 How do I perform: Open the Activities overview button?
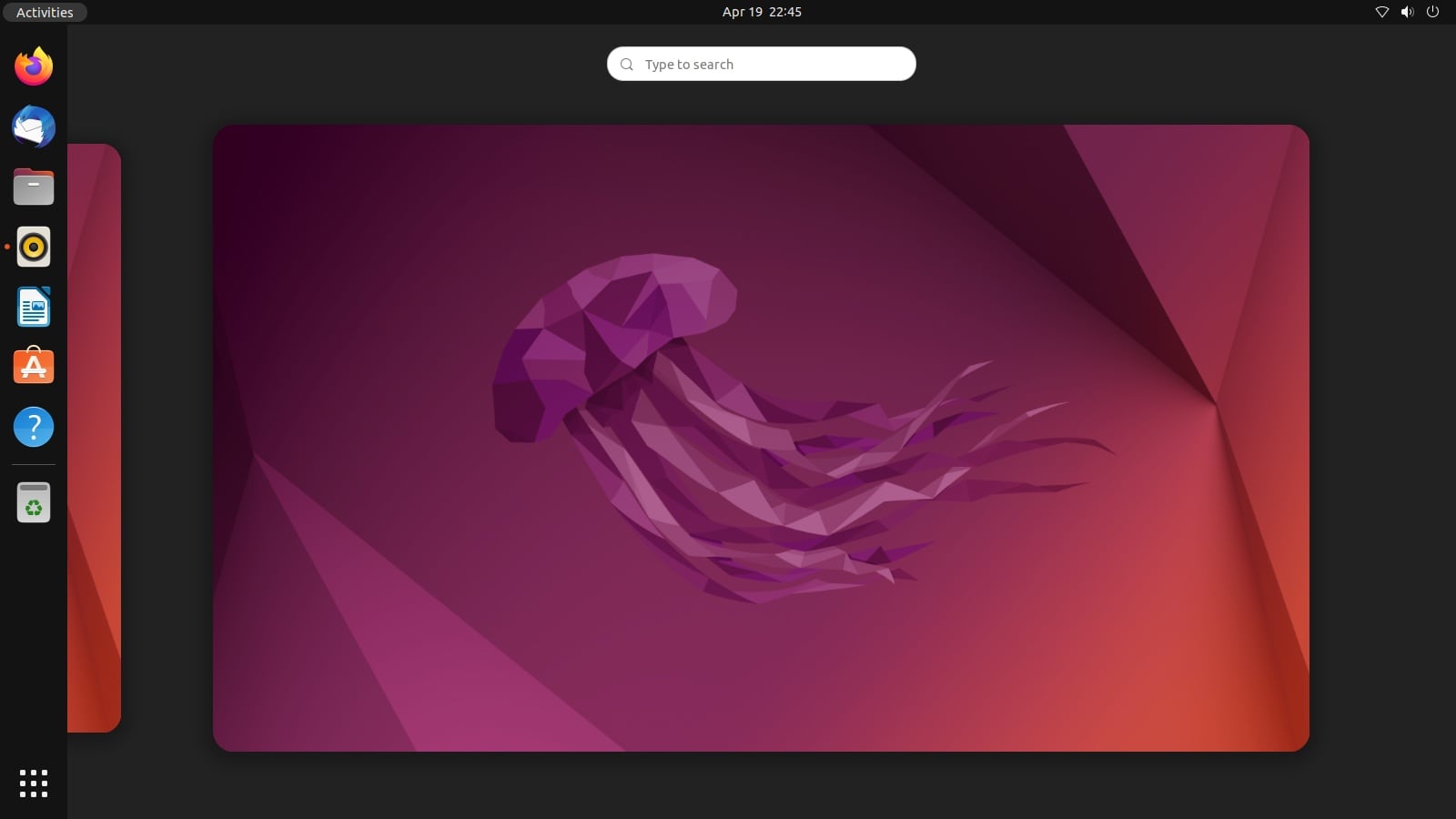44,12
